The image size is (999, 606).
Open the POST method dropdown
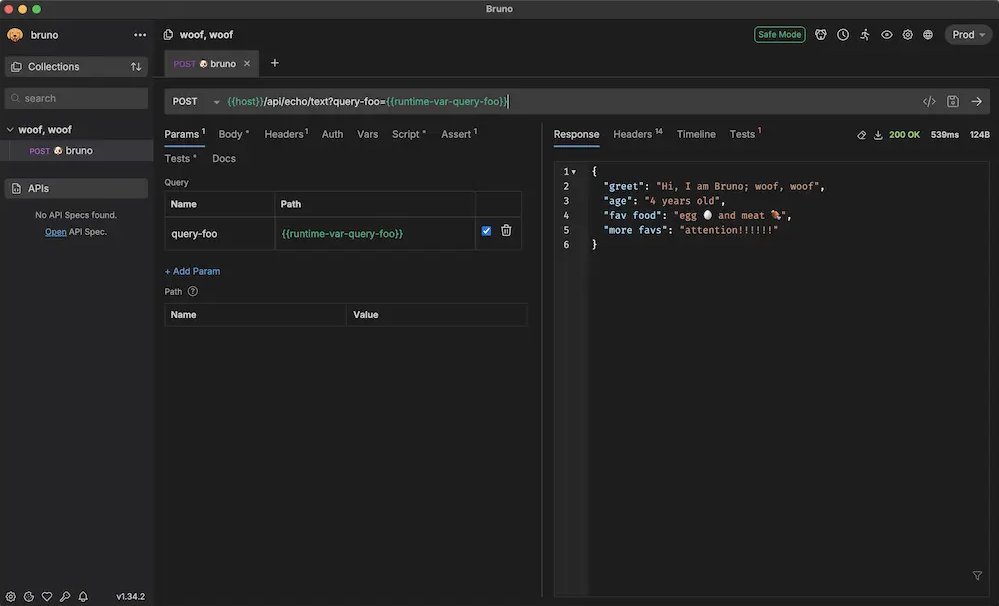(x=196, y=101)
